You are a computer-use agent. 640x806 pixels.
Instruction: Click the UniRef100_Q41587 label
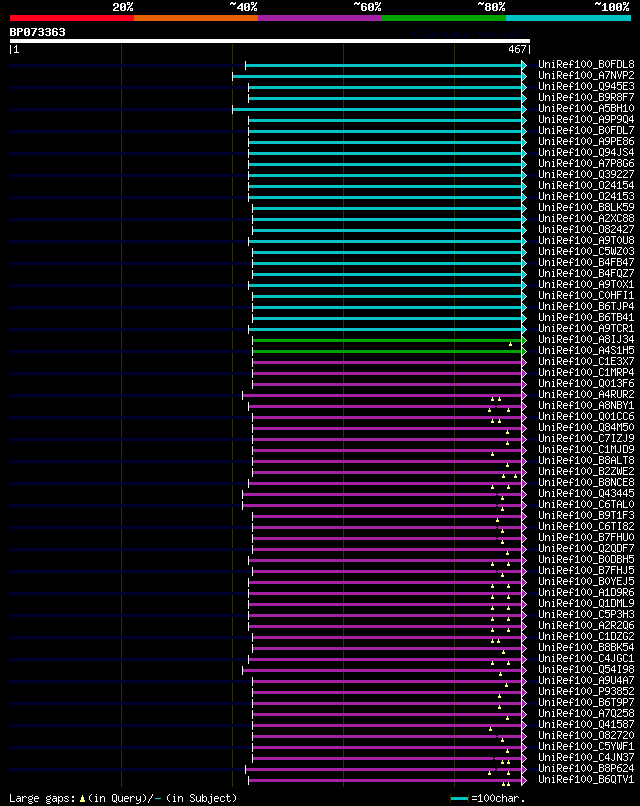coord(586,724)
